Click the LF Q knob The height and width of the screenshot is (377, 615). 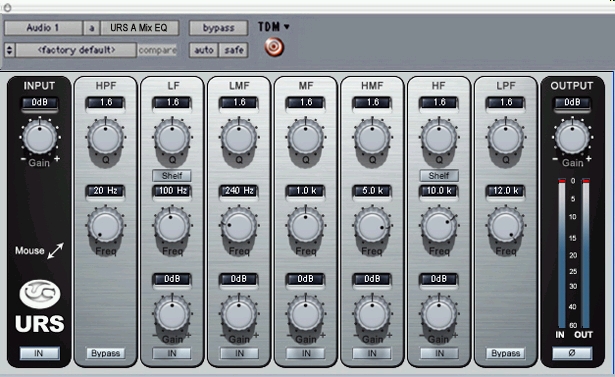click(172, 138)
